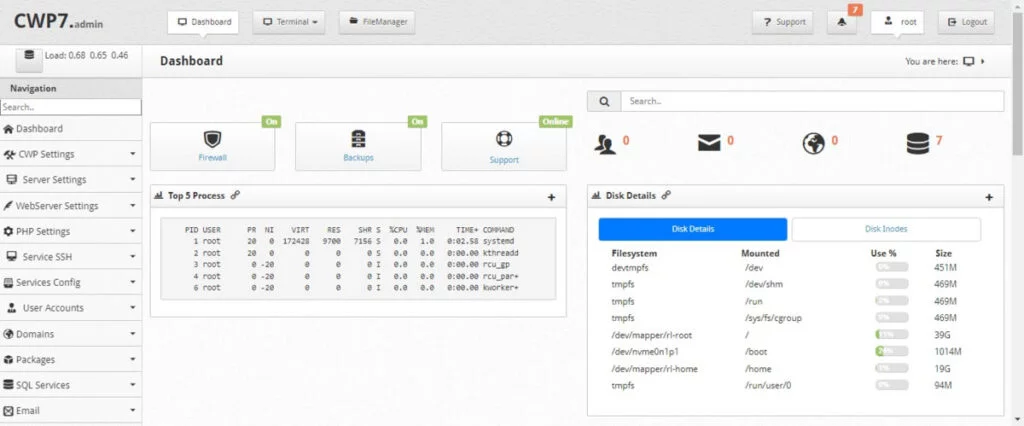
Task: Click the orange notification count badge
Action: click(x=856, y=10)
